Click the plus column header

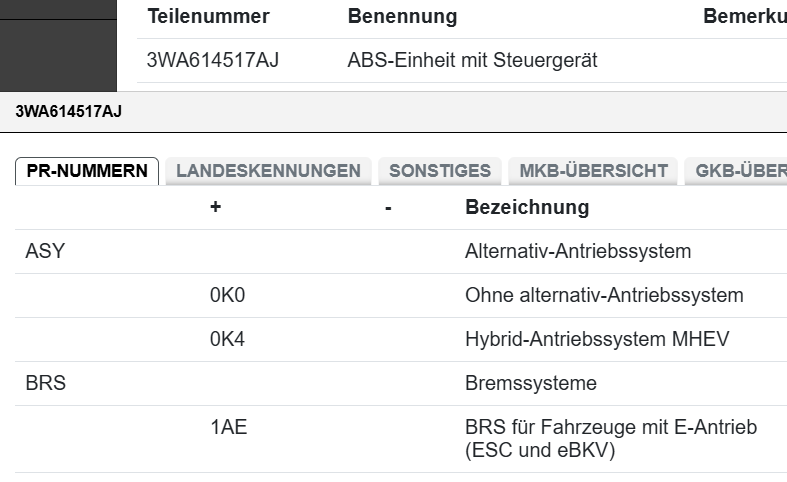215,208
